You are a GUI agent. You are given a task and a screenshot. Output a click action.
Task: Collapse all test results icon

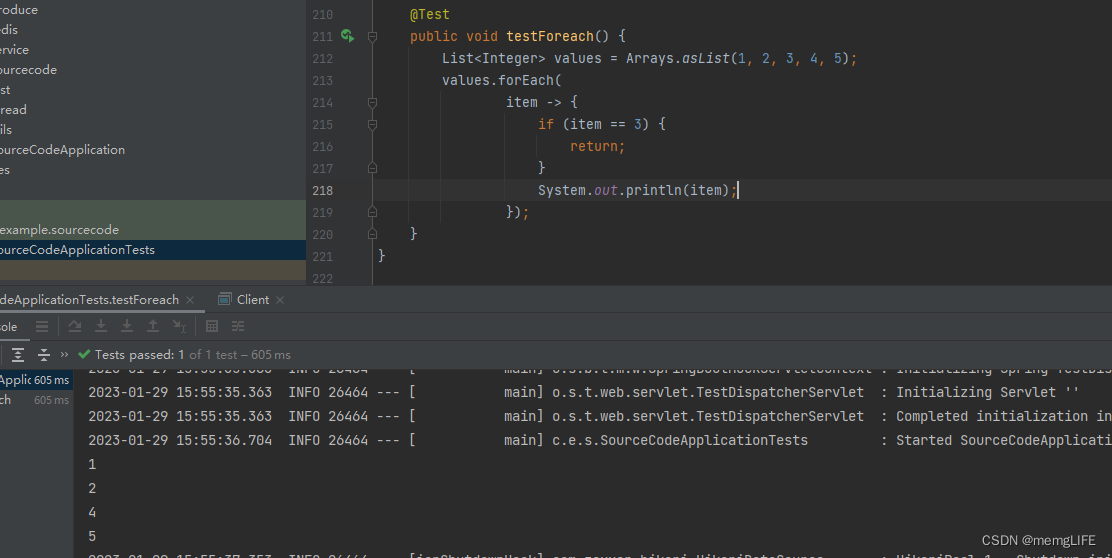pyautogui.click(x=44, y=355)
